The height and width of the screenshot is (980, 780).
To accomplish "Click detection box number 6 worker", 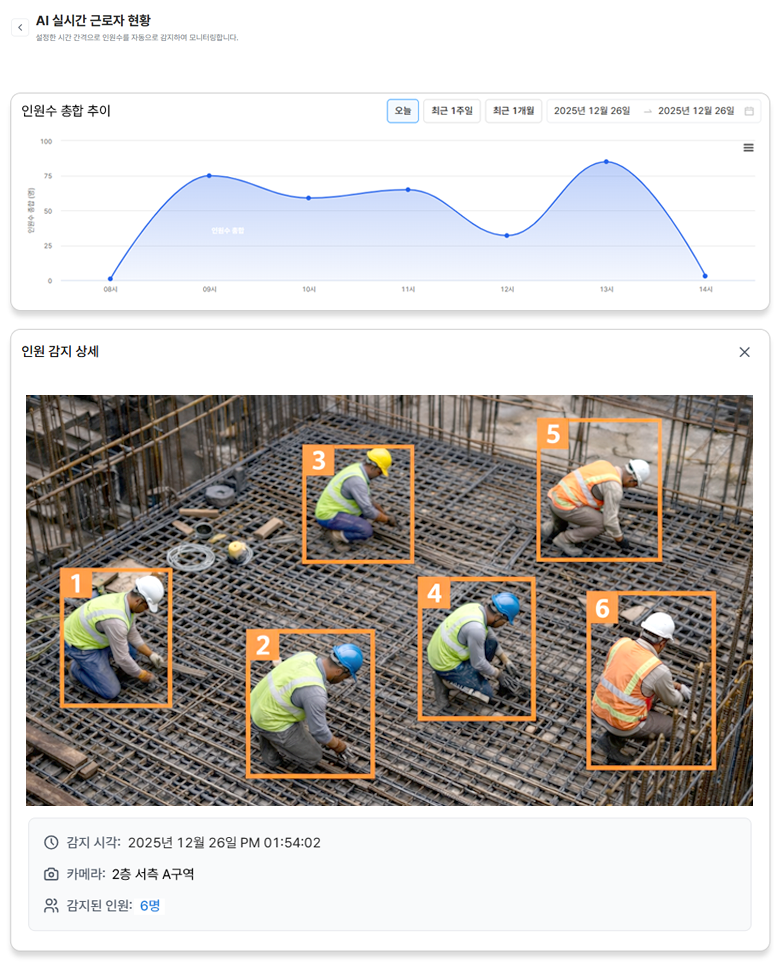I will point(651,680).
